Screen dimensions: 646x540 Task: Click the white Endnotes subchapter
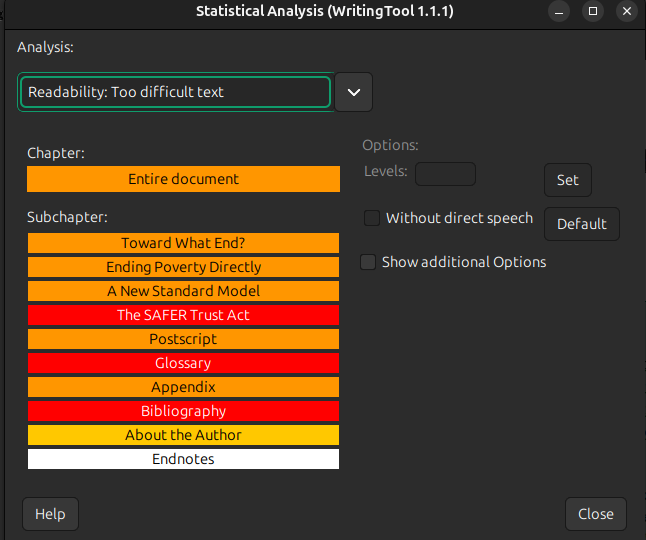(x=183, y=459)
